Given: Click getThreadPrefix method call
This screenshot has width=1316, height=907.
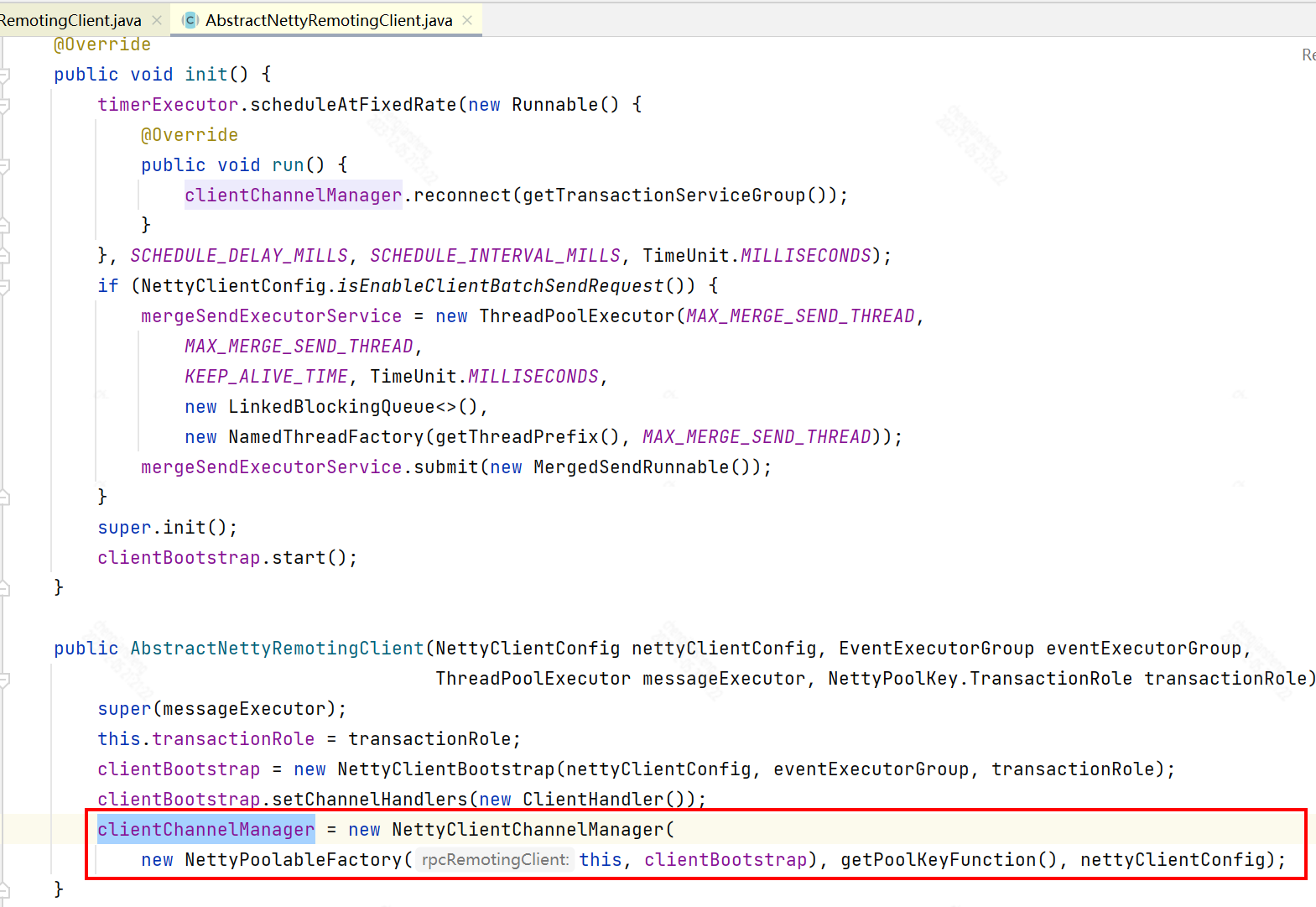Looking at the screenshot, I should coord(517,436).
